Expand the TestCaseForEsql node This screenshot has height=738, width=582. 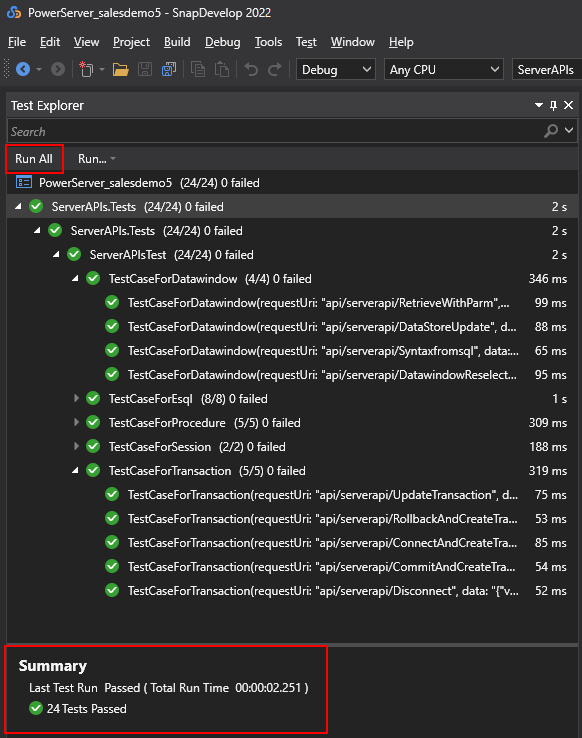(x=76, y=399)
